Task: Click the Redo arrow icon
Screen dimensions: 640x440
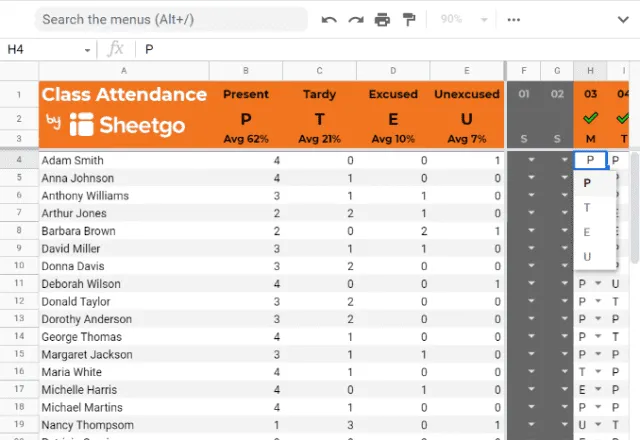Action: [356, 19]
